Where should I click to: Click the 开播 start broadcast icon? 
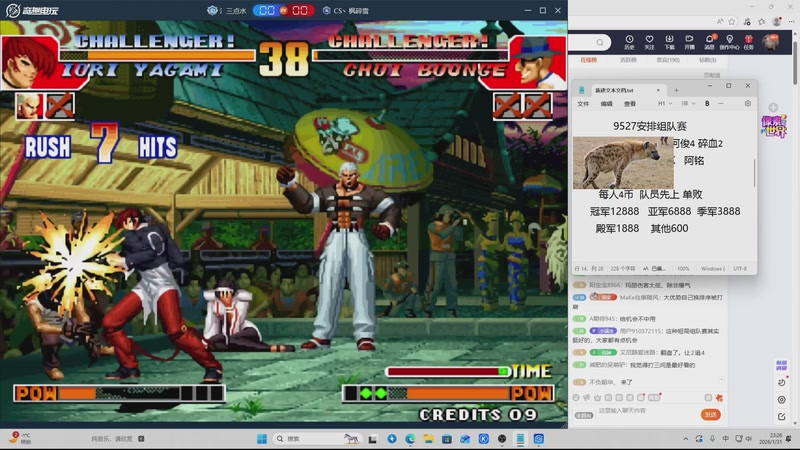(x=689, y=42)
